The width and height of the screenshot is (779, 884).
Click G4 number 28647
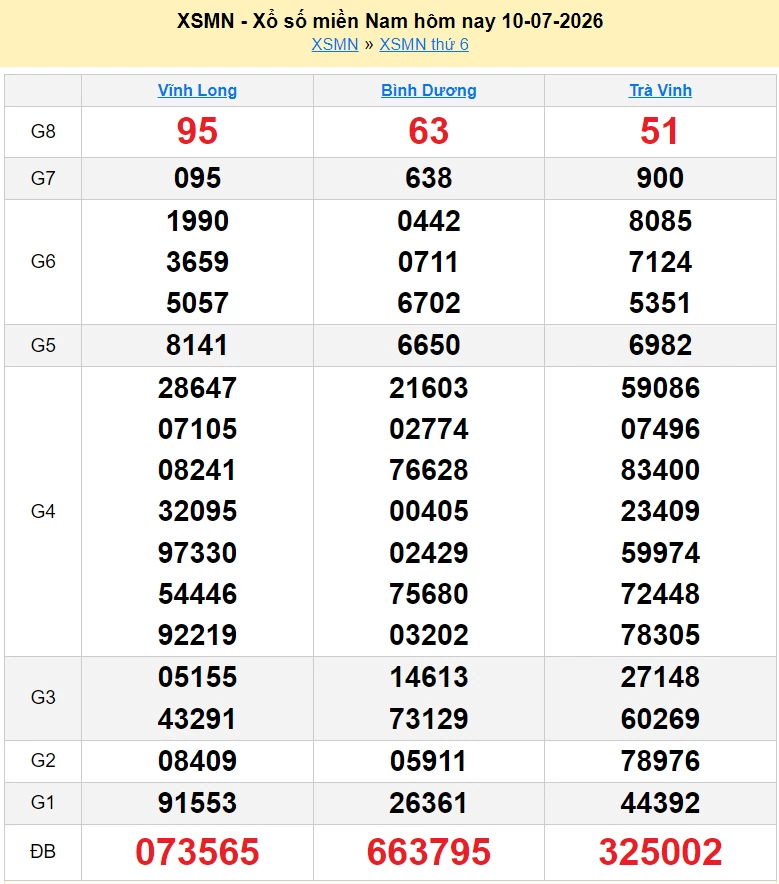point(197,388)
